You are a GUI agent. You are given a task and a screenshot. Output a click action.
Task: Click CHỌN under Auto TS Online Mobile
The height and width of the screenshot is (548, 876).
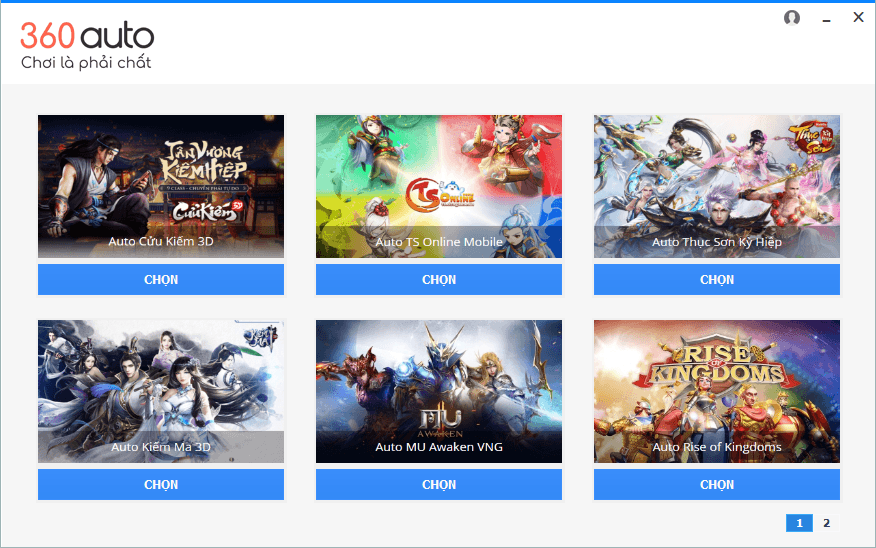point(439,279)
